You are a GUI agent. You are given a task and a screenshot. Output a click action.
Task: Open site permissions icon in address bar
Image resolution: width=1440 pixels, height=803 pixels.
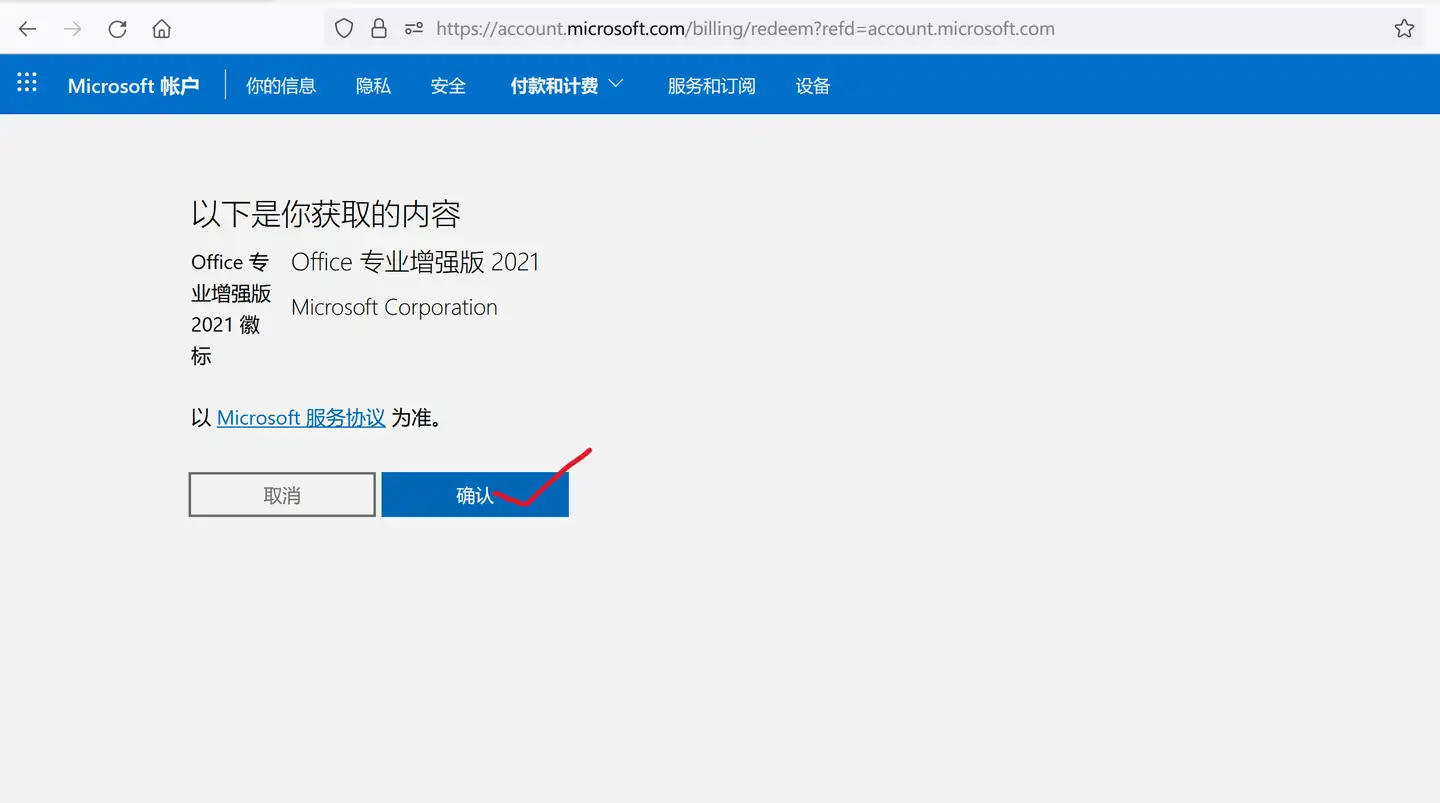414,29
